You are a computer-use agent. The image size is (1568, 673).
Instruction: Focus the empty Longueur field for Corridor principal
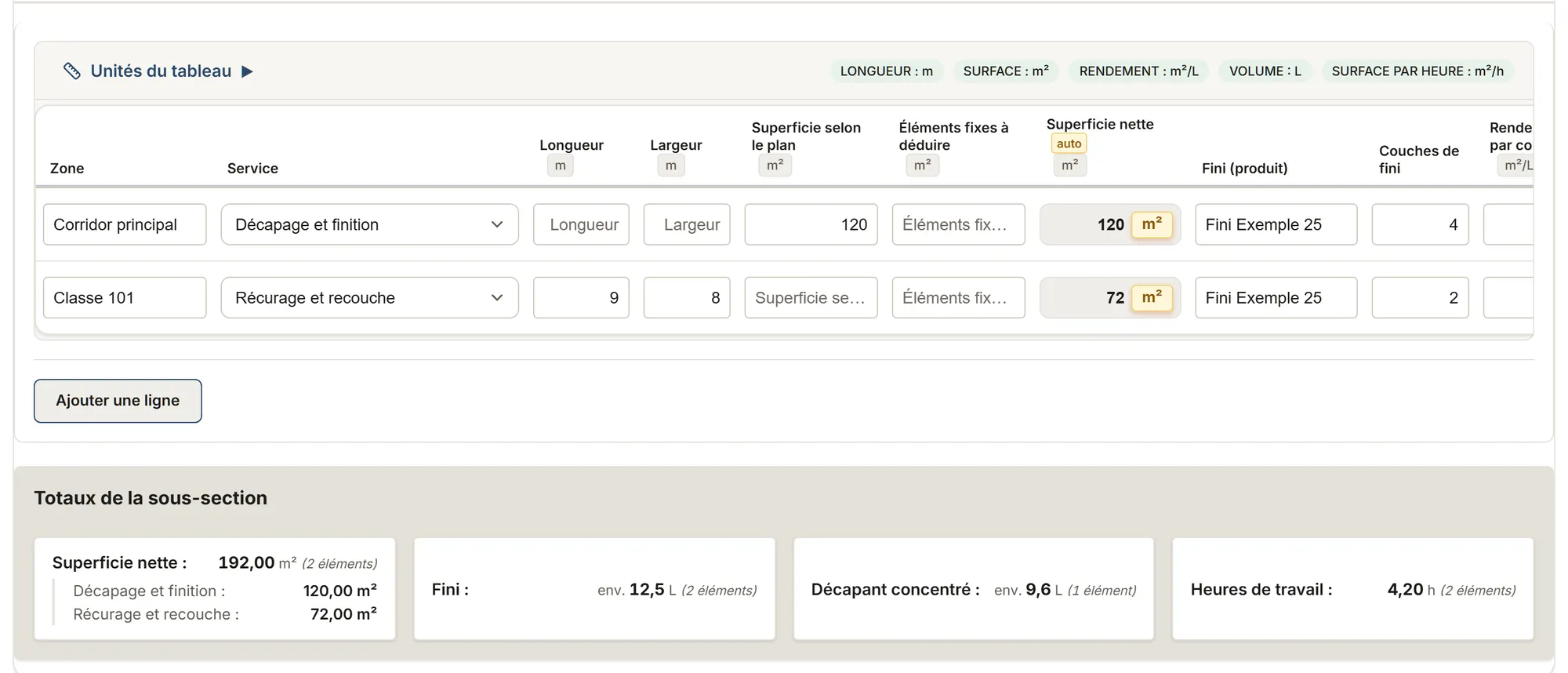pyautogui.click(x=581, y=224)
